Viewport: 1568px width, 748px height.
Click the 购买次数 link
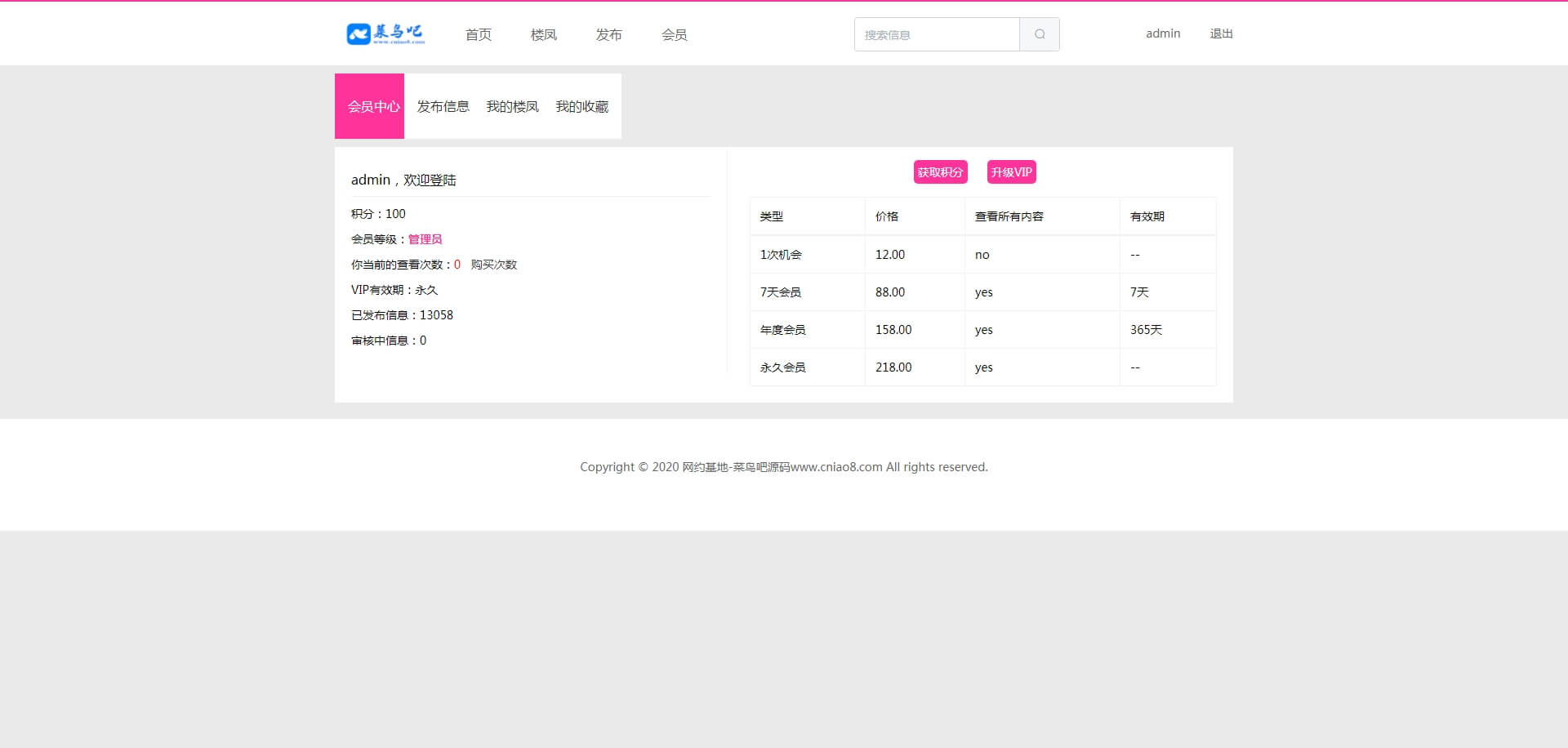[493, 265]
